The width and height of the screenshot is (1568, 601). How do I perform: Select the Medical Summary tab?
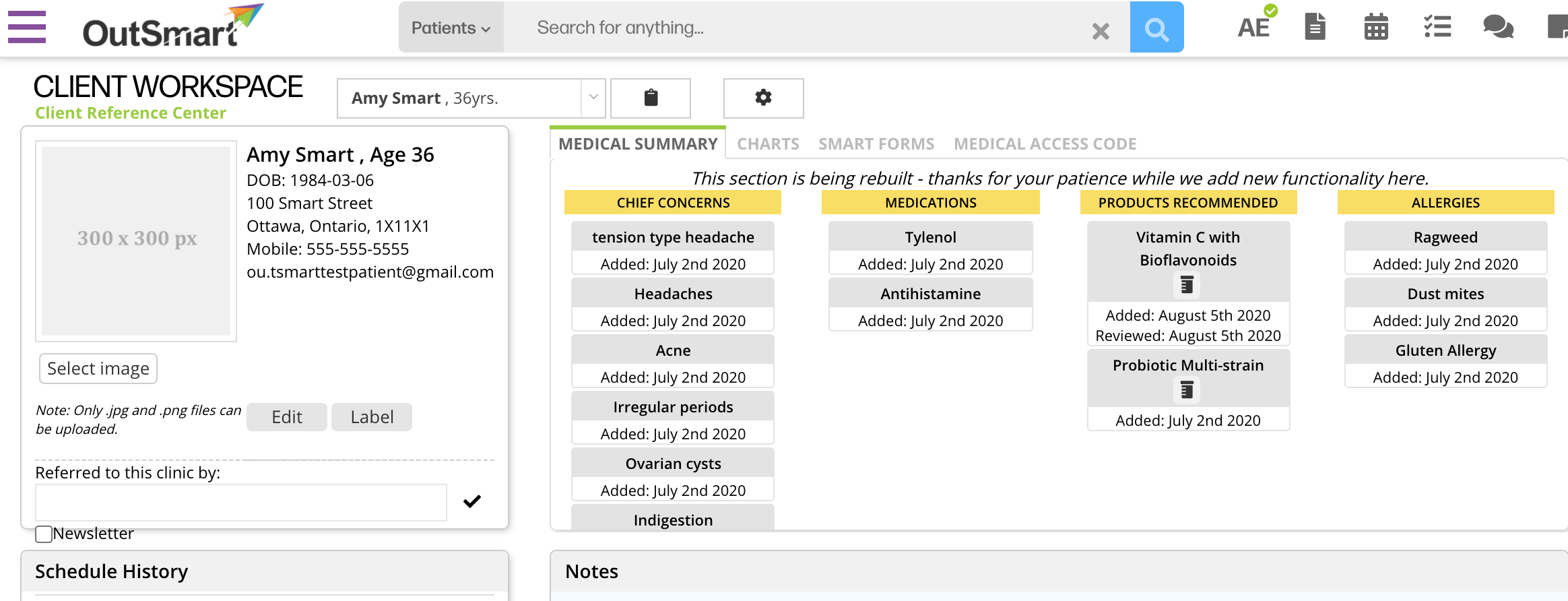click(x=638, y=144)
